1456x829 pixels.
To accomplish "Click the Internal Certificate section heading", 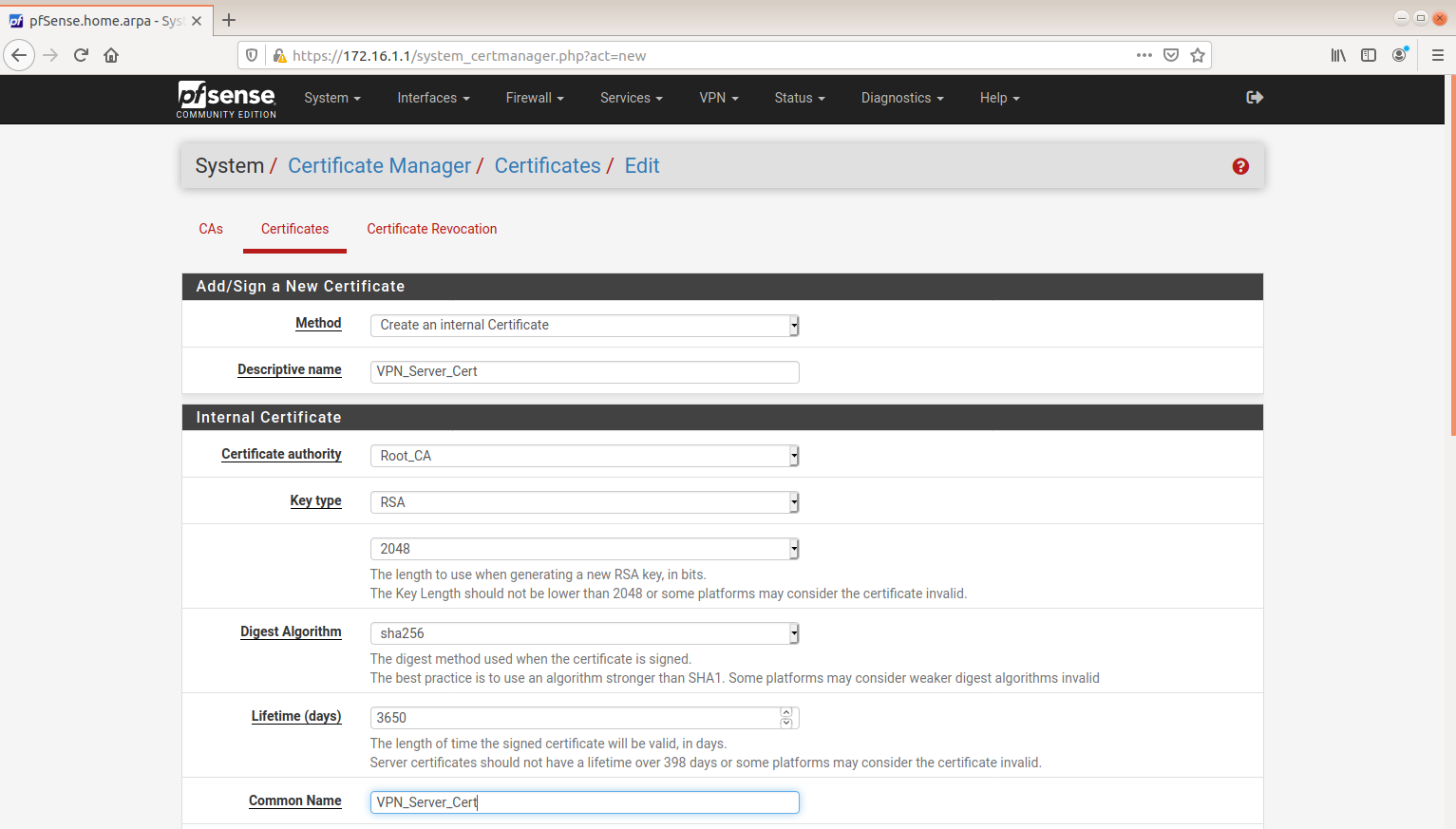I will point(269,417).
